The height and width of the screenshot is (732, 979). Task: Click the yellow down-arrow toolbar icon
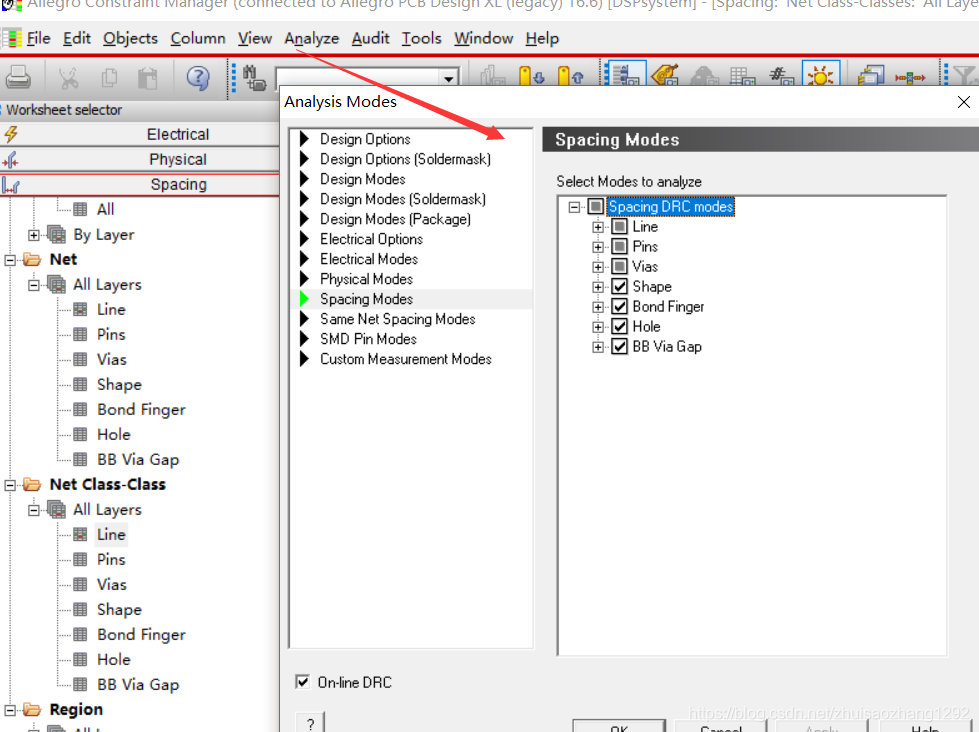[x=531, y=77]
